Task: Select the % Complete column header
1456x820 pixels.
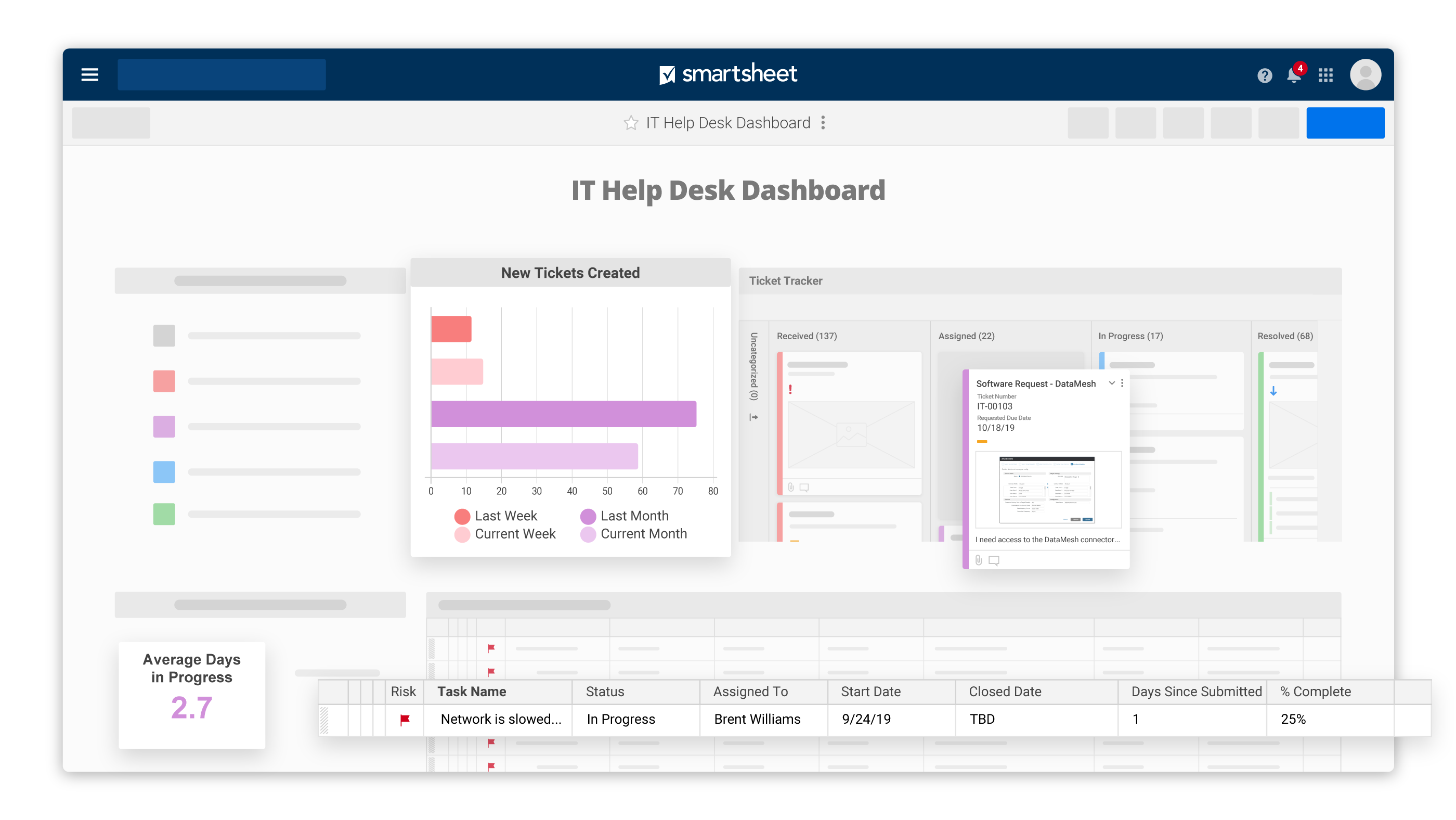Action: (x=1315, y=691)
